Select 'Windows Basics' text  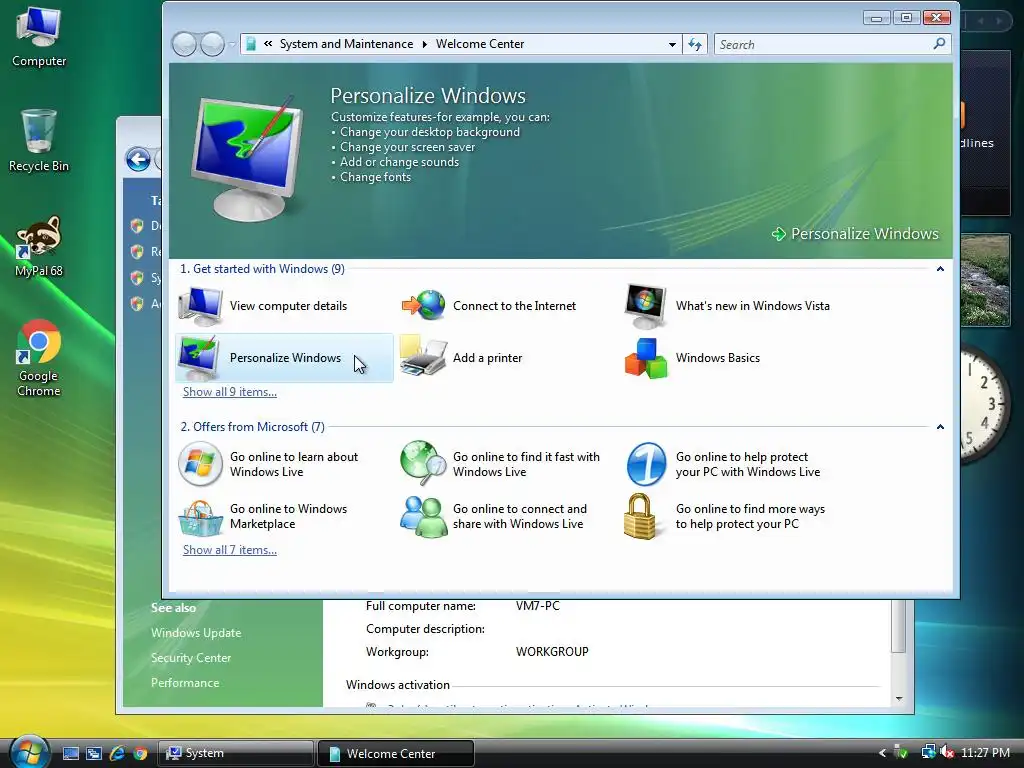click(x=718, y=358)
